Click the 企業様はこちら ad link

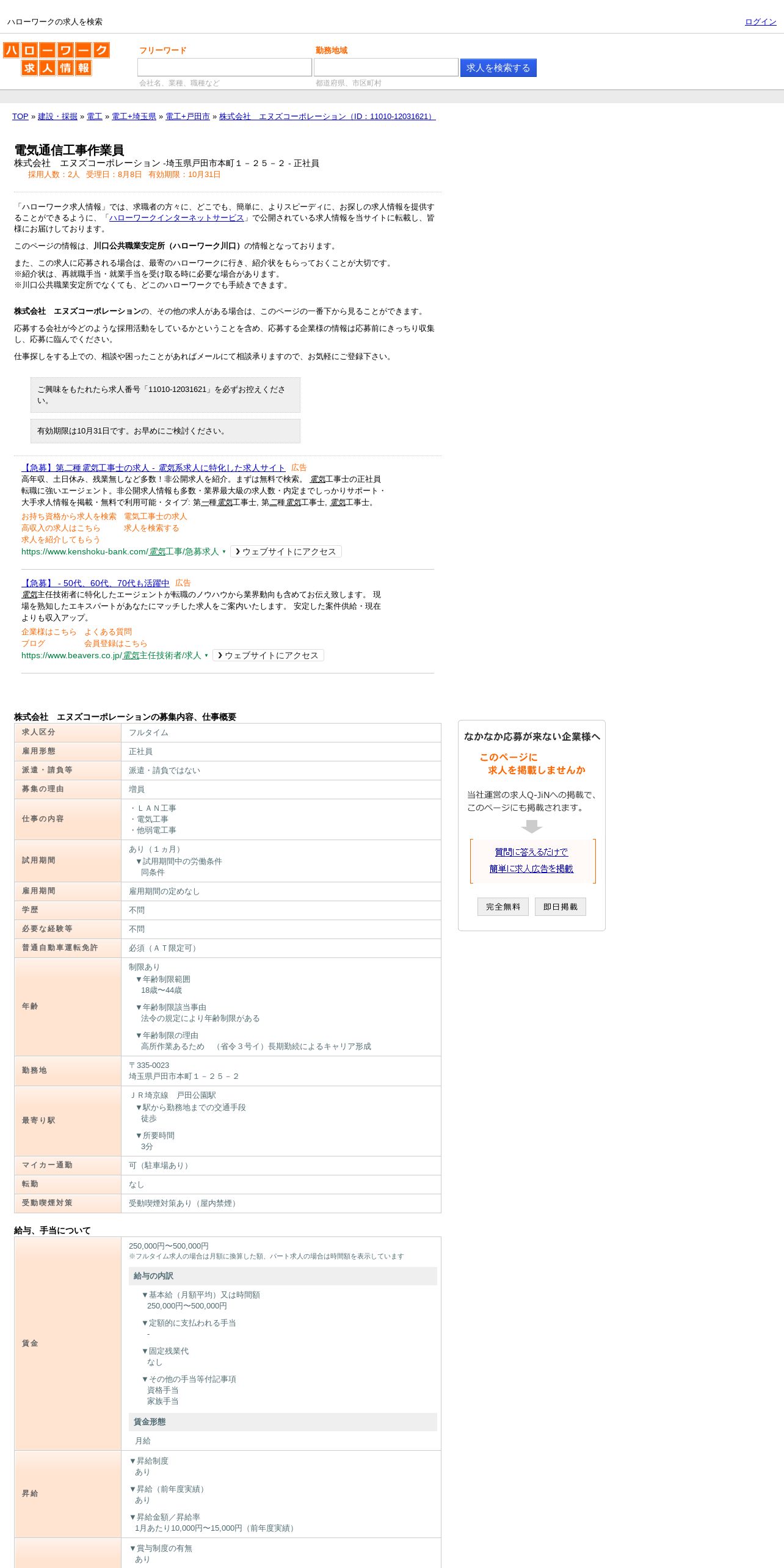click(49, 632)
